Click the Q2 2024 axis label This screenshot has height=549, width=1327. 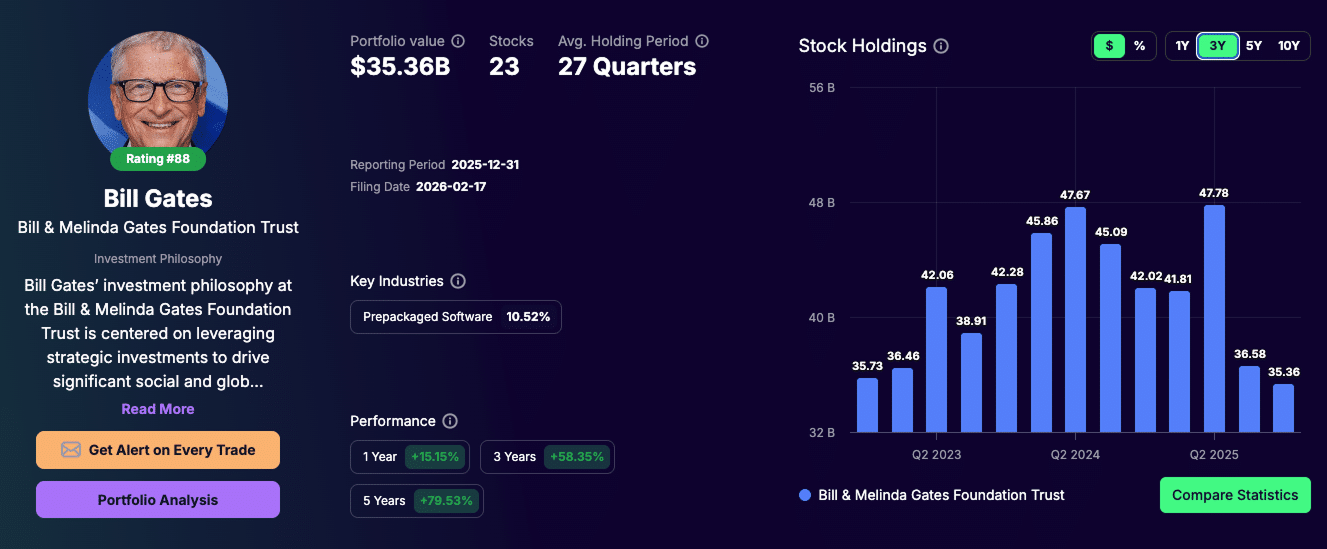pos(1075,455)
